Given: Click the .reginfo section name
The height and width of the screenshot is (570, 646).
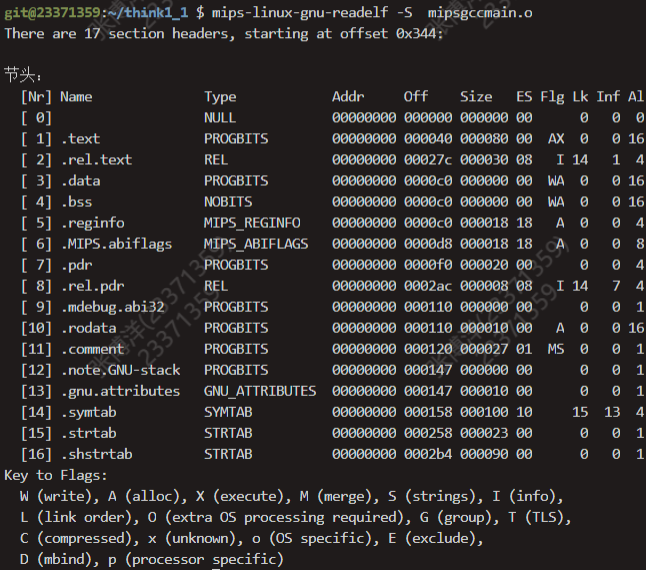Looking at the screenshot, I should click(92, 223).
